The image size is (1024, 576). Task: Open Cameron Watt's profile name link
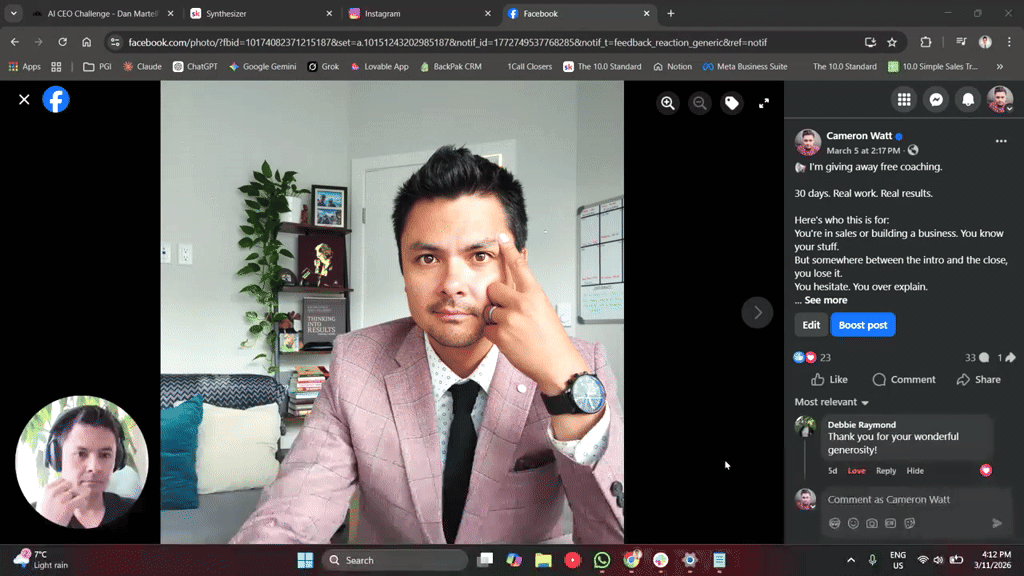tap(859, 136)
